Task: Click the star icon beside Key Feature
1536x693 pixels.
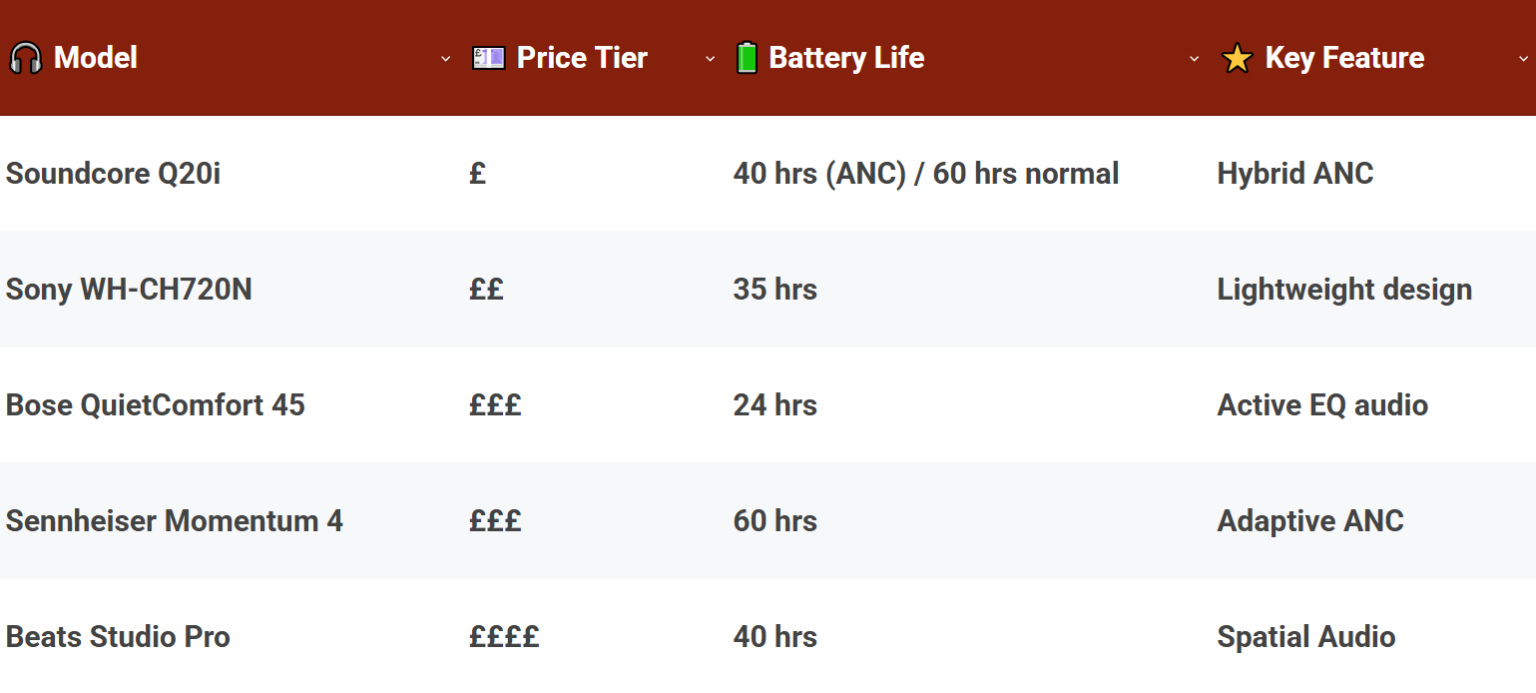Action: click(1236, 59)
